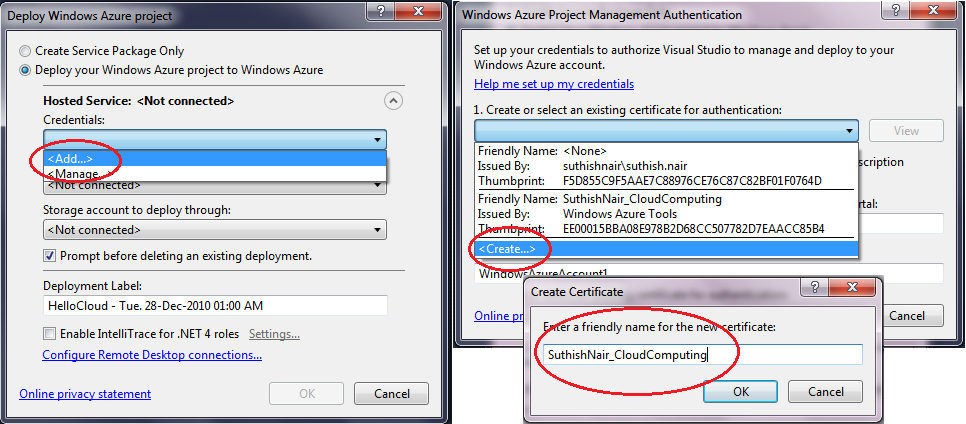Click OK in Create Certificate dialog

(x=741, y=391)
